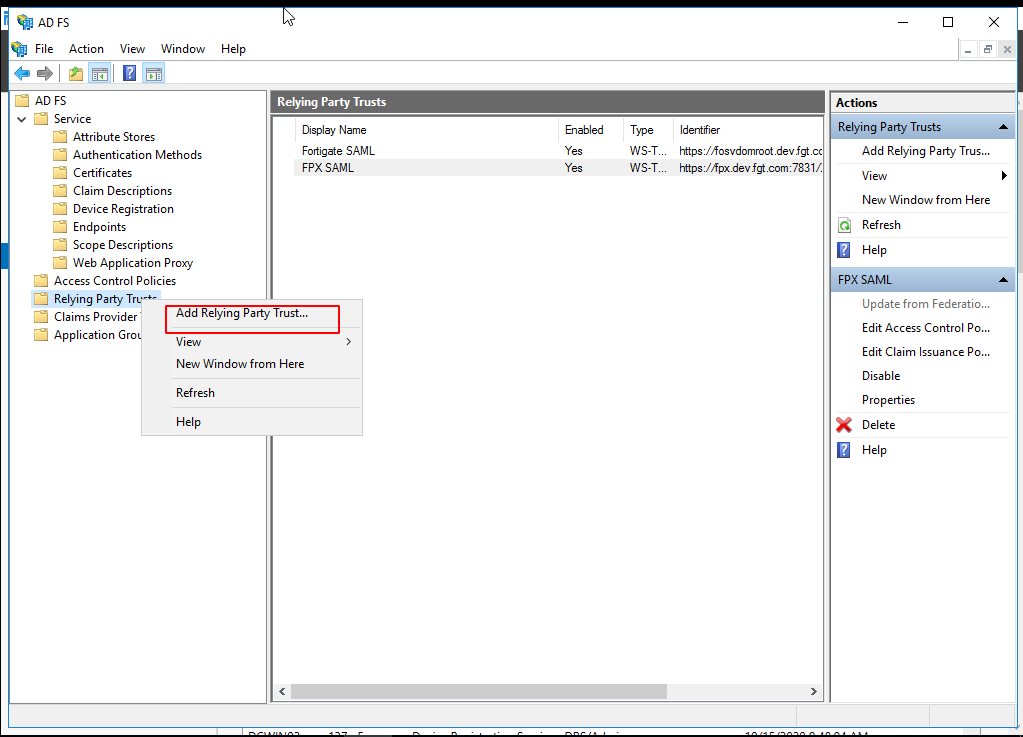The width and height of the screenshot is (1023, 737).
Task: Select Claims Provider Trusts tree item
Action: tap(97, 317)
